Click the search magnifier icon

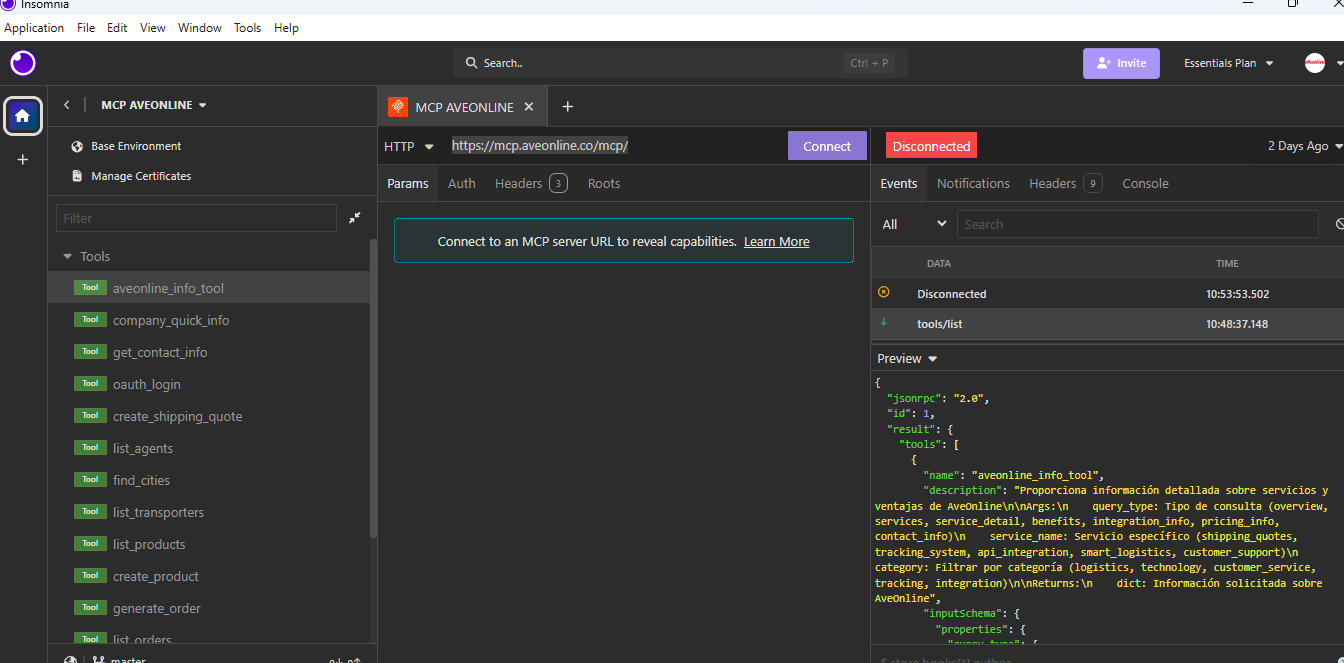[472, 63]
